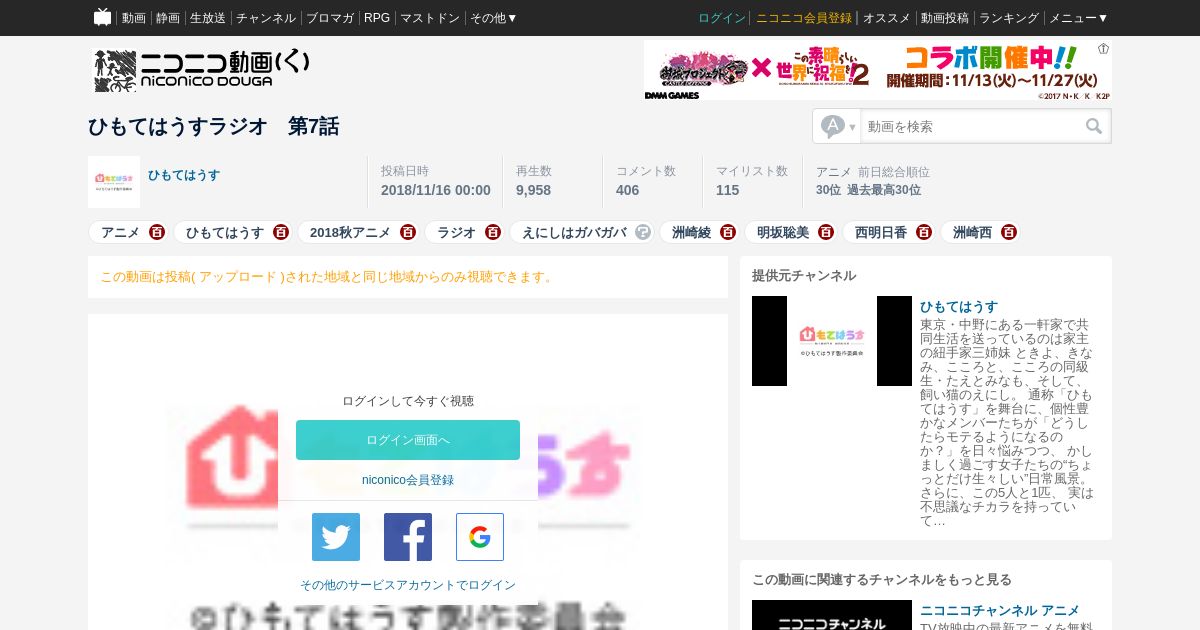Image resolution: width=1200 pixels, height=630 pixels.
Task: Open 生放送 in top navigation
Action: coord(208,18)
